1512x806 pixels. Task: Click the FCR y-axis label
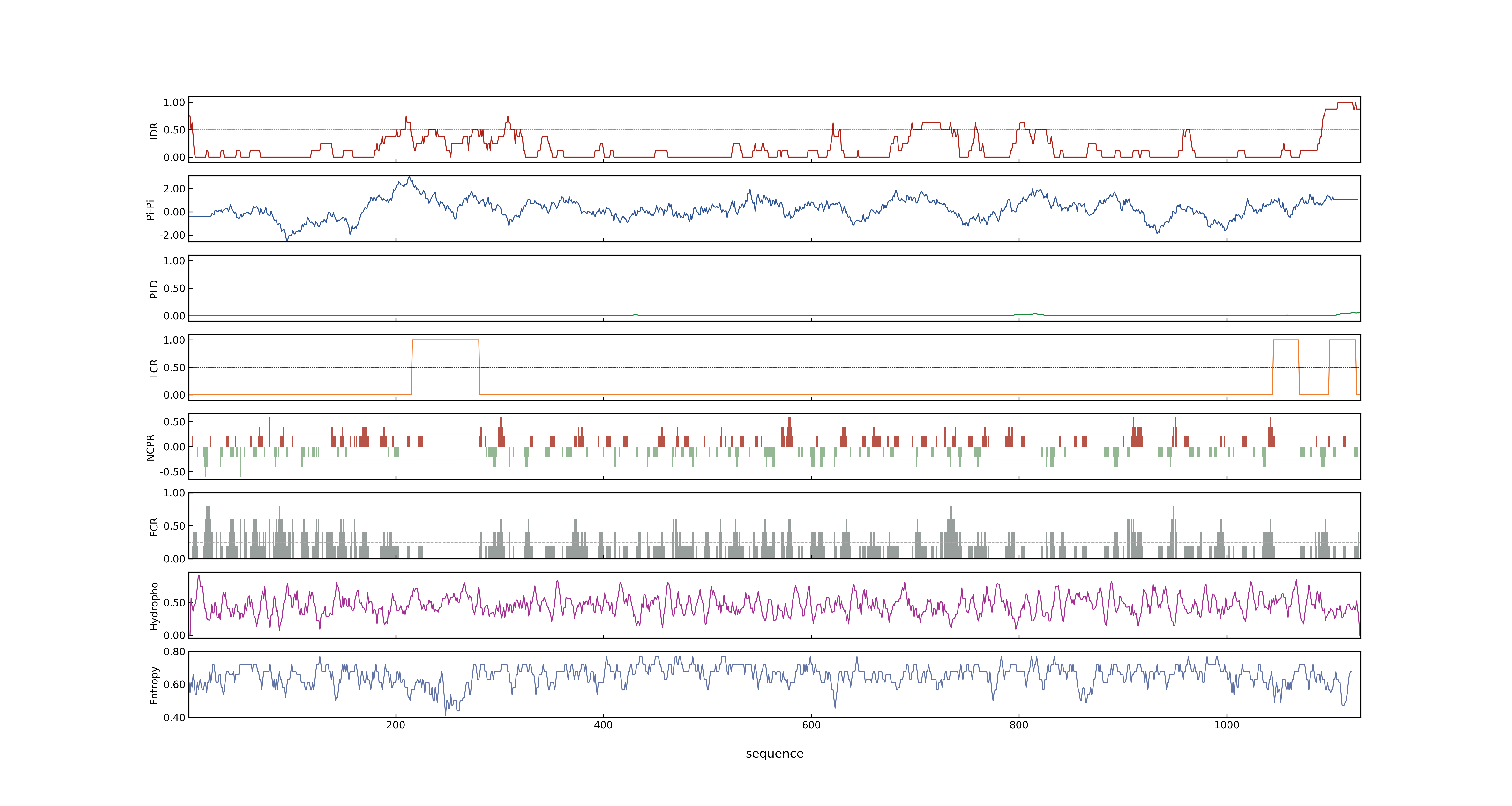point(154,527)
